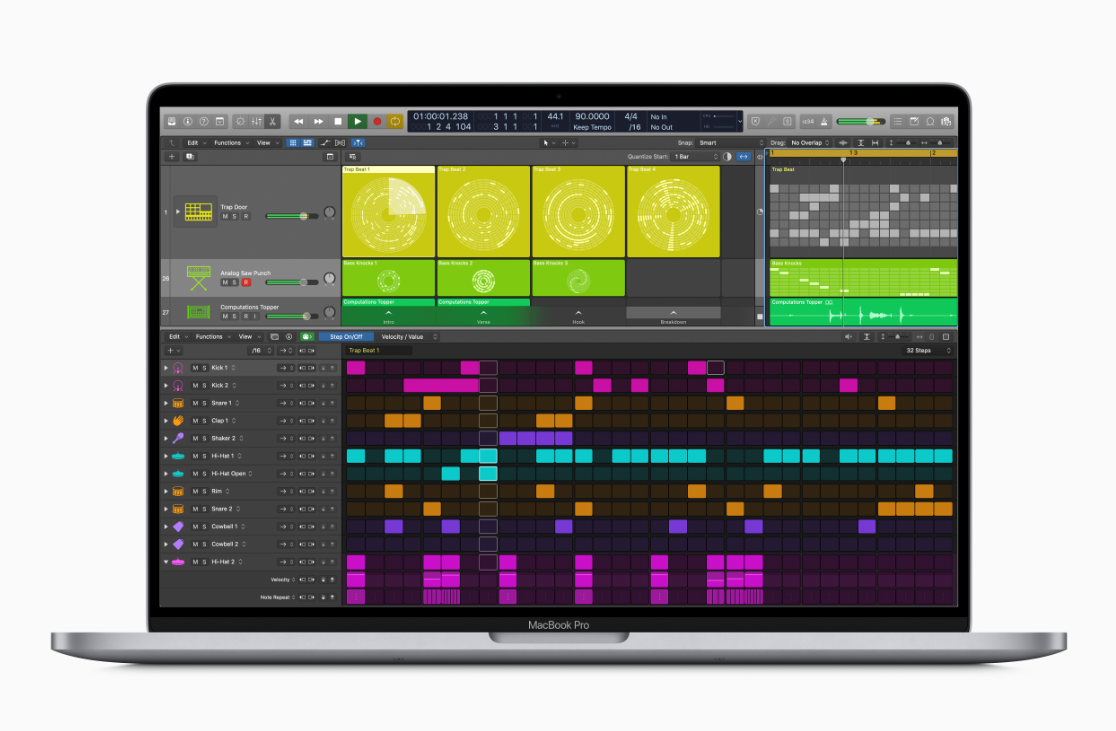1116x731 pixels.
Task: Select the Velocity / Value edit mode
Action: (403, 337)
